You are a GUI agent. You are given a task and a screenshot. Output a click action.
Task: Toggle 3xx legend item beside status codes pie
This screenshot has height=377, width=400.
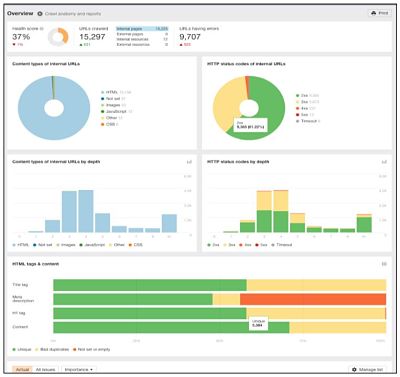307,102
